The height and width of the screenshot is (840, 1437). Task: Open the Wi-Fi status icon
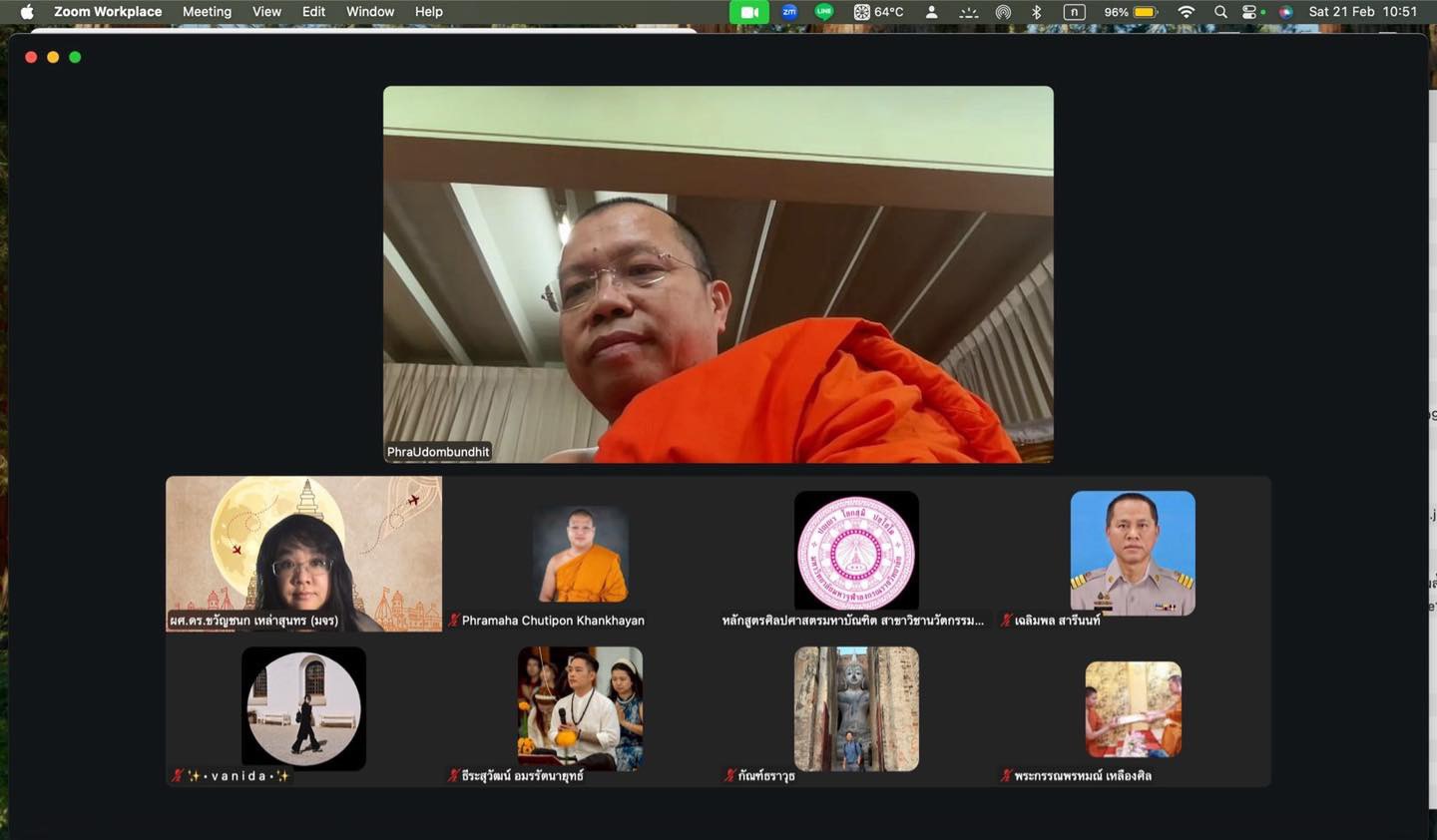click(x=1185, y=12)
